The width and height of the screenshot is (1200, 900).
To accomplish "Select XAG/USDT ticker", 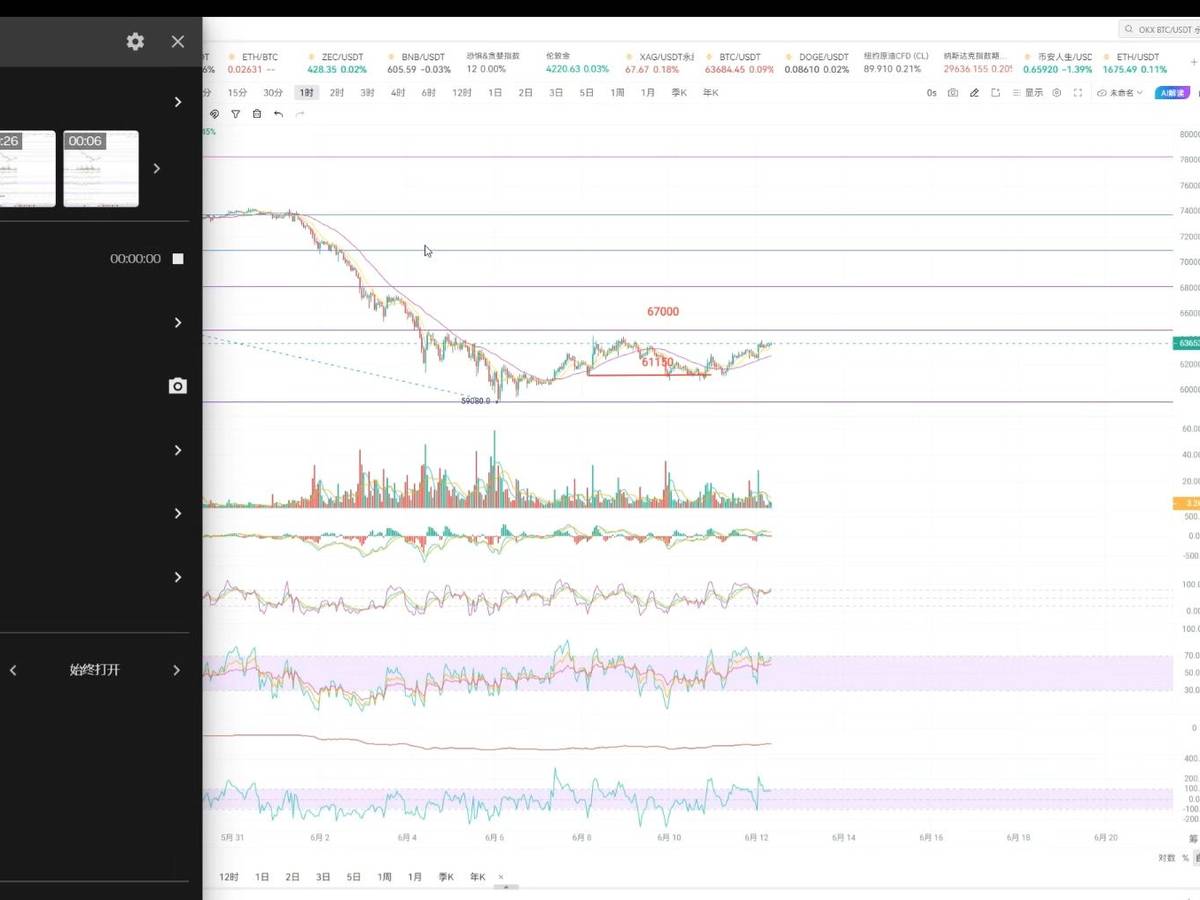I will click(x=659, y=63).
